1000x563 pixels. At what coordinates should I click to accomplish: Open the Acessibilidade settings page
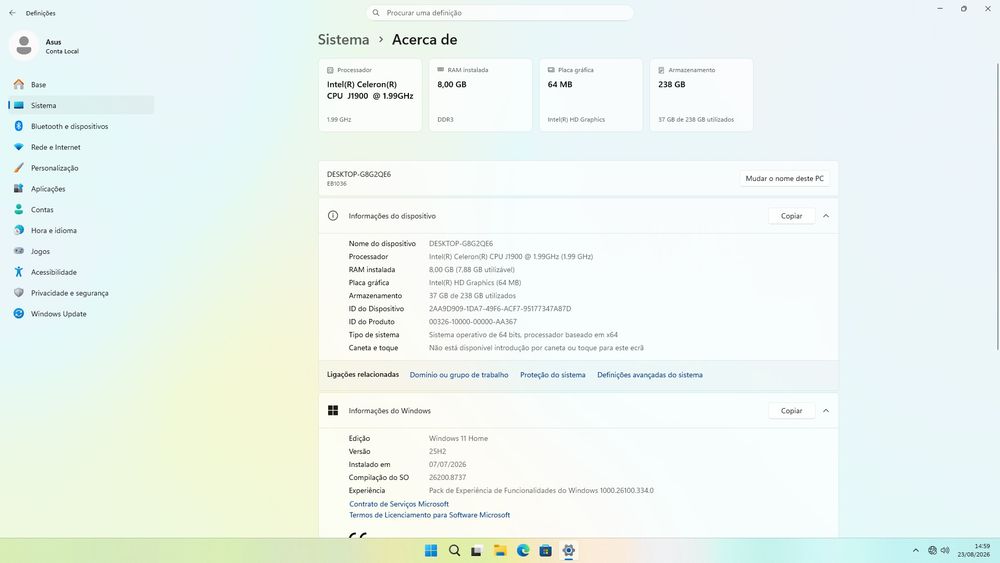81,272
